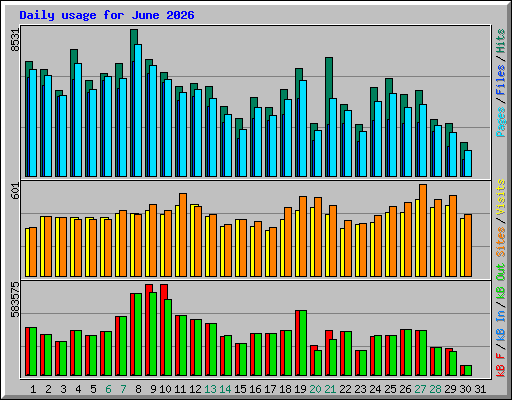Viewport: 512px width, 400px height.
Task: Click day label 26 on the x-axis
Action: [405, 389]
